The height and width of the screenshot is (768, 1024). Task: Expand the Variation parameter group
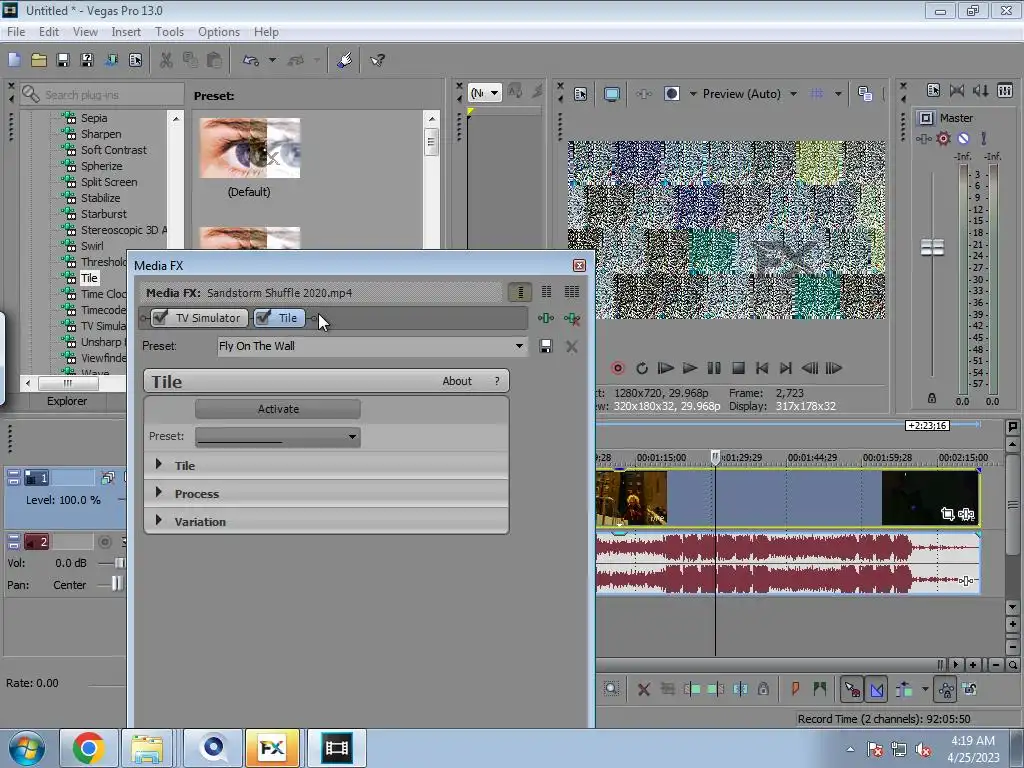(159, 520)
